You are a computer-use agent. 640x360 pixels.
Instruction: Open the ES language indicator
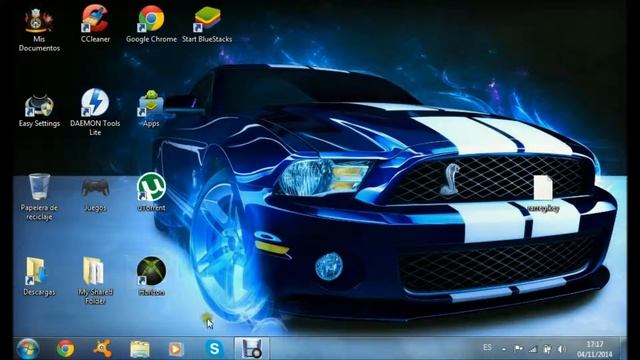coord(487,348)
